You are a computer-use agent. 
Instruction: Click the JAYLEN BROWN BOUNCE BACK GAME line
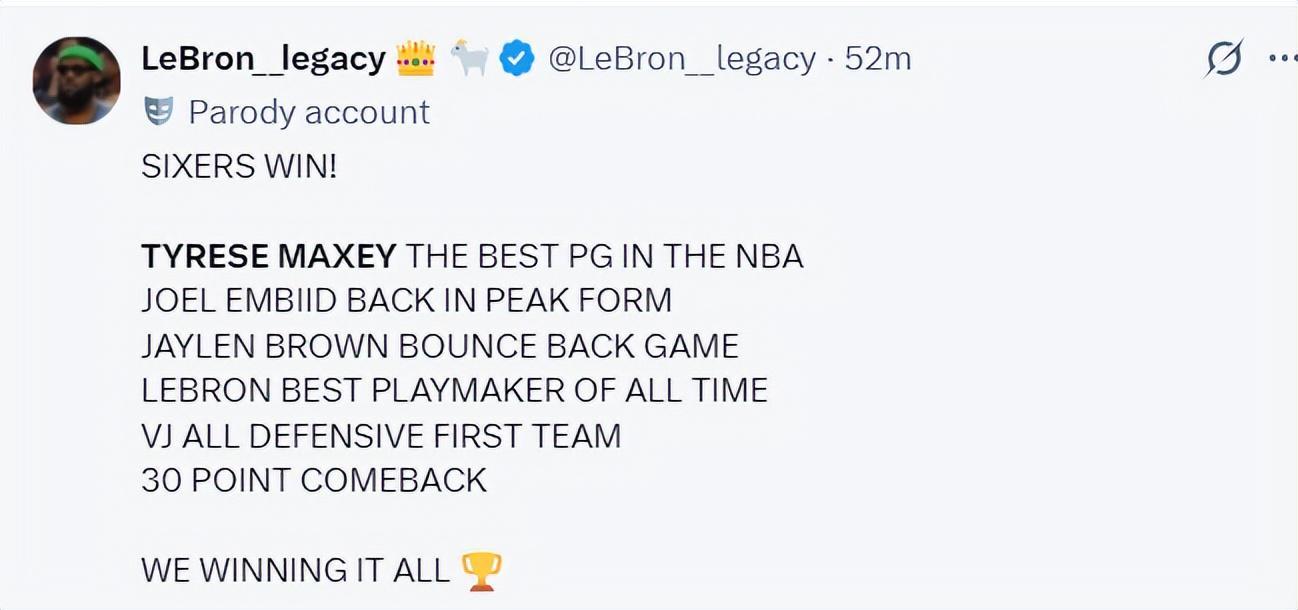click(x=440, y=346)
